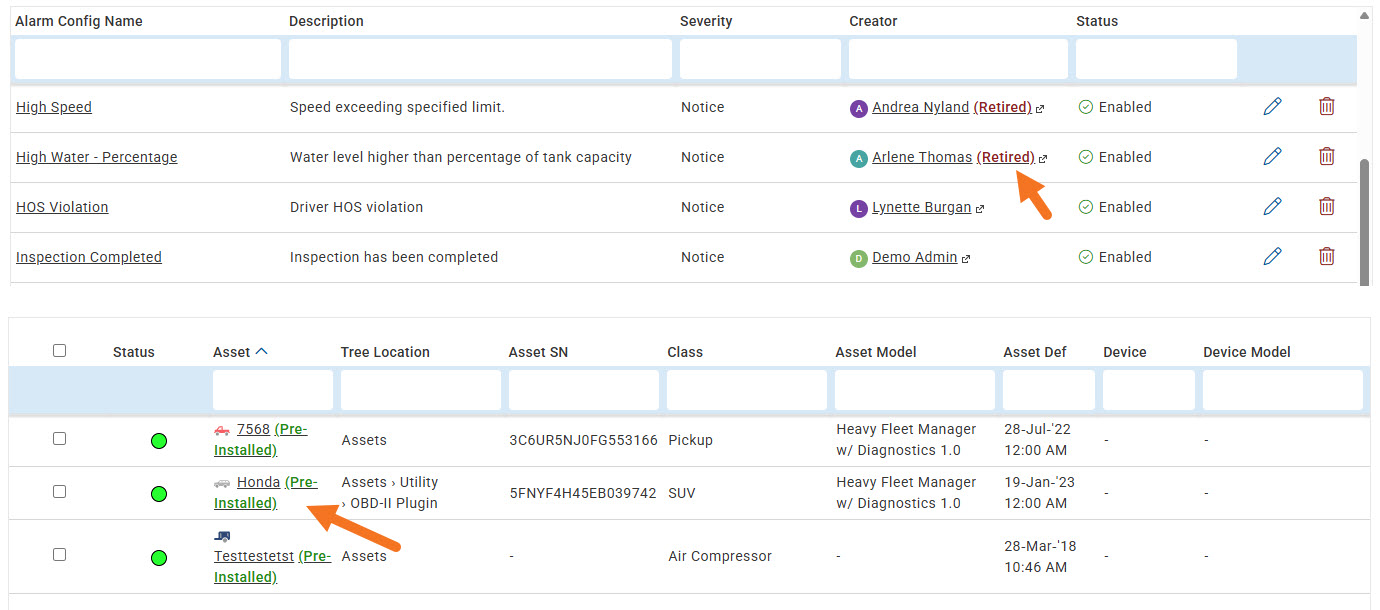Focus the Asset column filter field
Image resolution: width=1380 pixels, height=610 pixels.
[273, 390]
